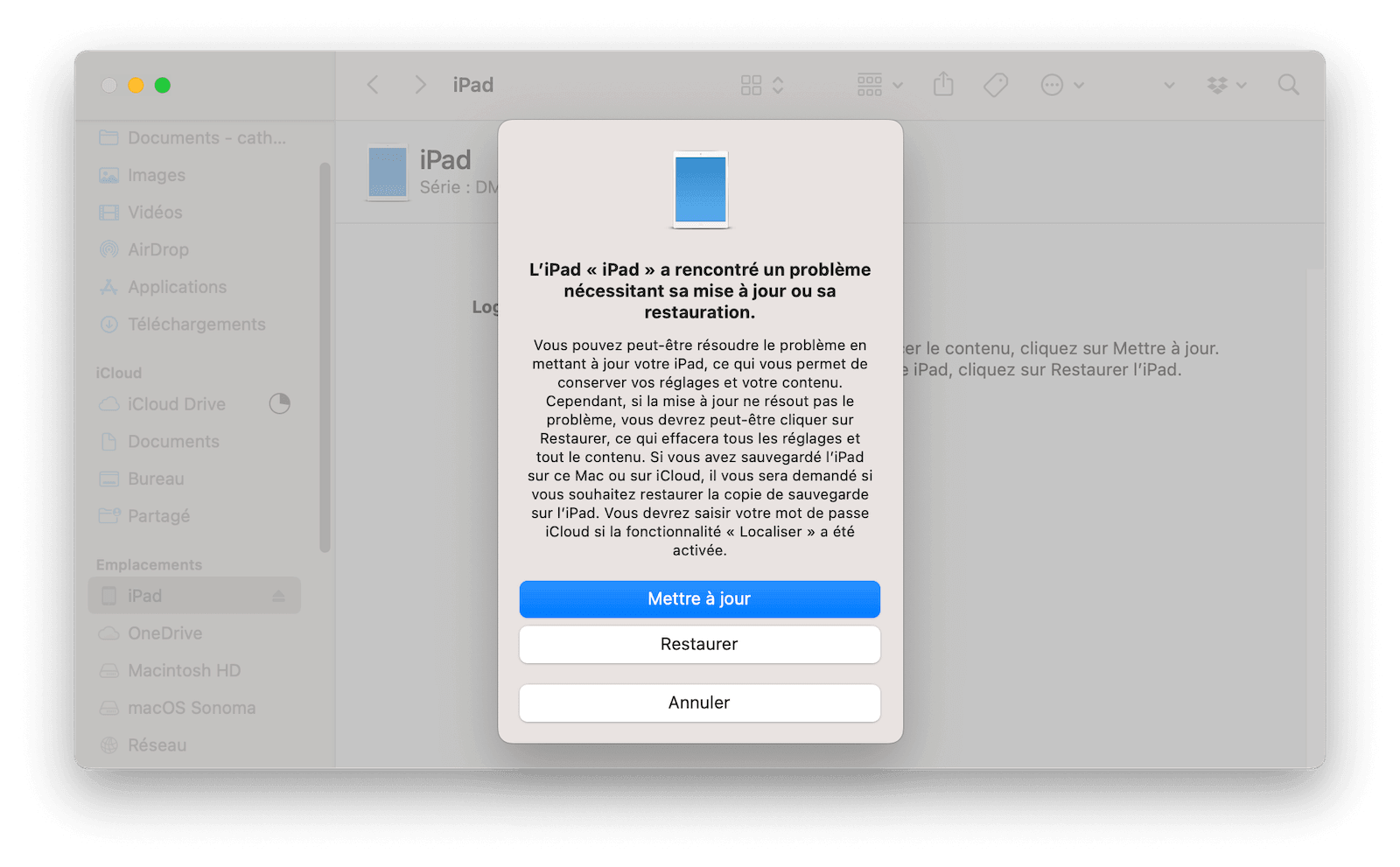Open the group-by icon in the toolbar

click(870, 85)
